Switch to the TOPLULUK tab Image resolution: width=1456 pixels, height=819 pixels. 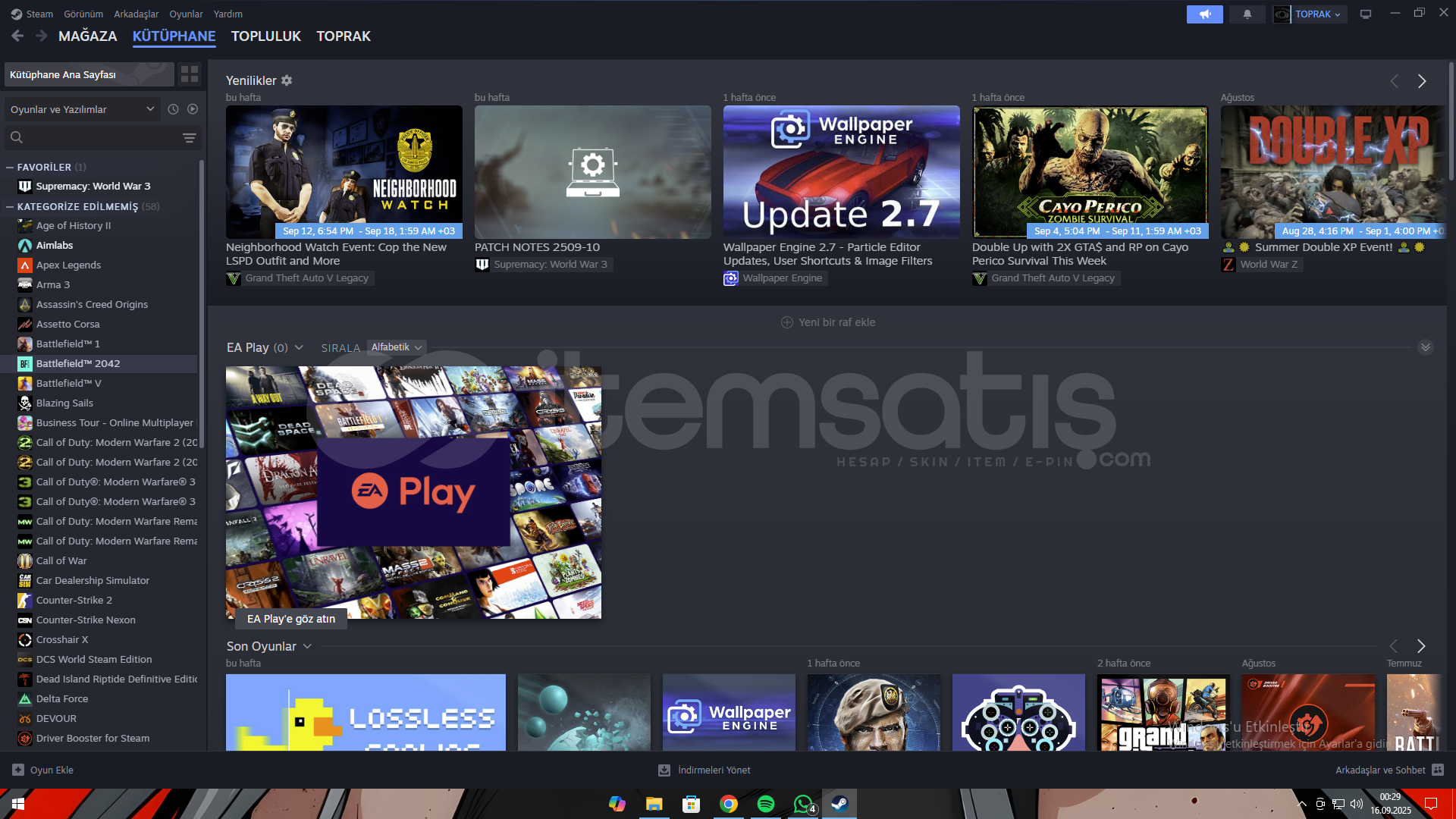[x=266, y=36]
